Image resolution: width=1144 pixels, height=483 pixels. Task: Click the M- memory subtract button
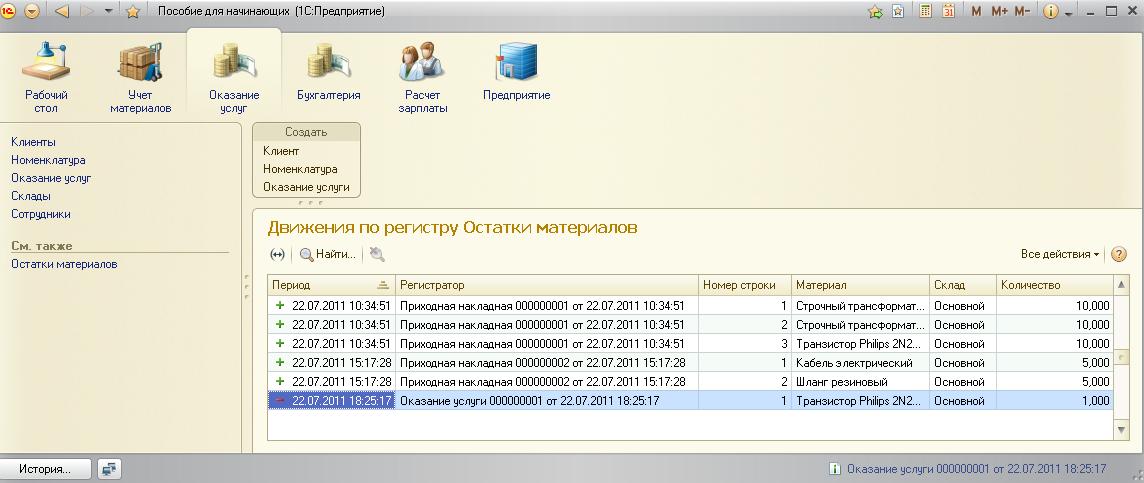tap(1022, 12)
